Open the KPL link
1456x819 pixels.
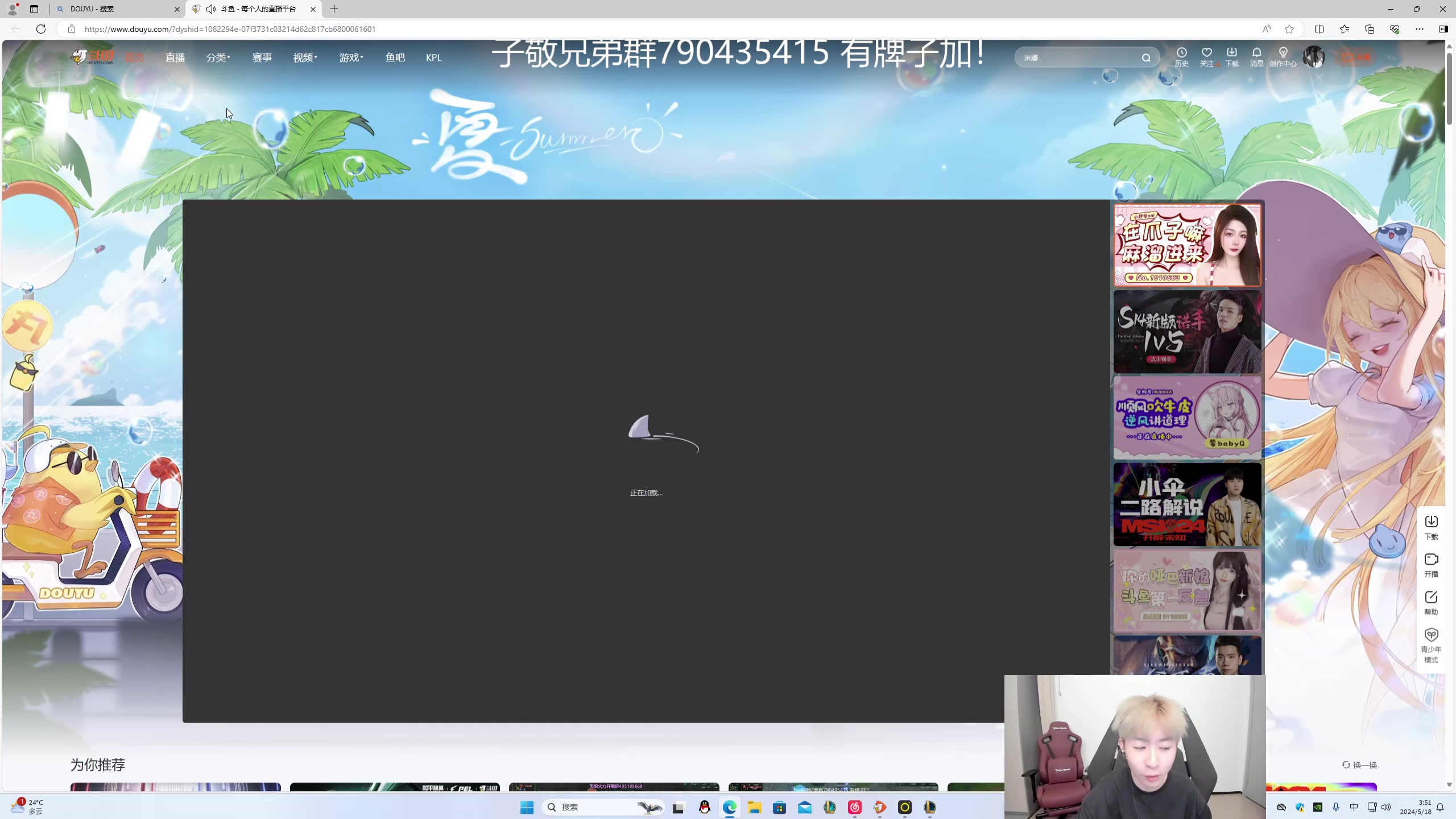(433, 57)
